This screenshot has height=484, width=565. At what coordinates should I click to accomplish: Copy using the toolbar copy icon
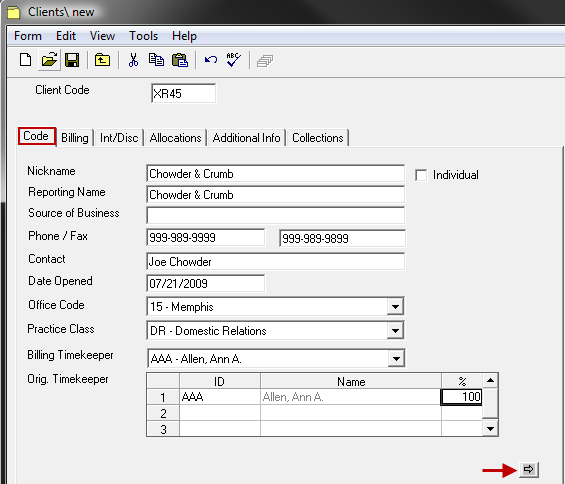[x=156, y=60]
